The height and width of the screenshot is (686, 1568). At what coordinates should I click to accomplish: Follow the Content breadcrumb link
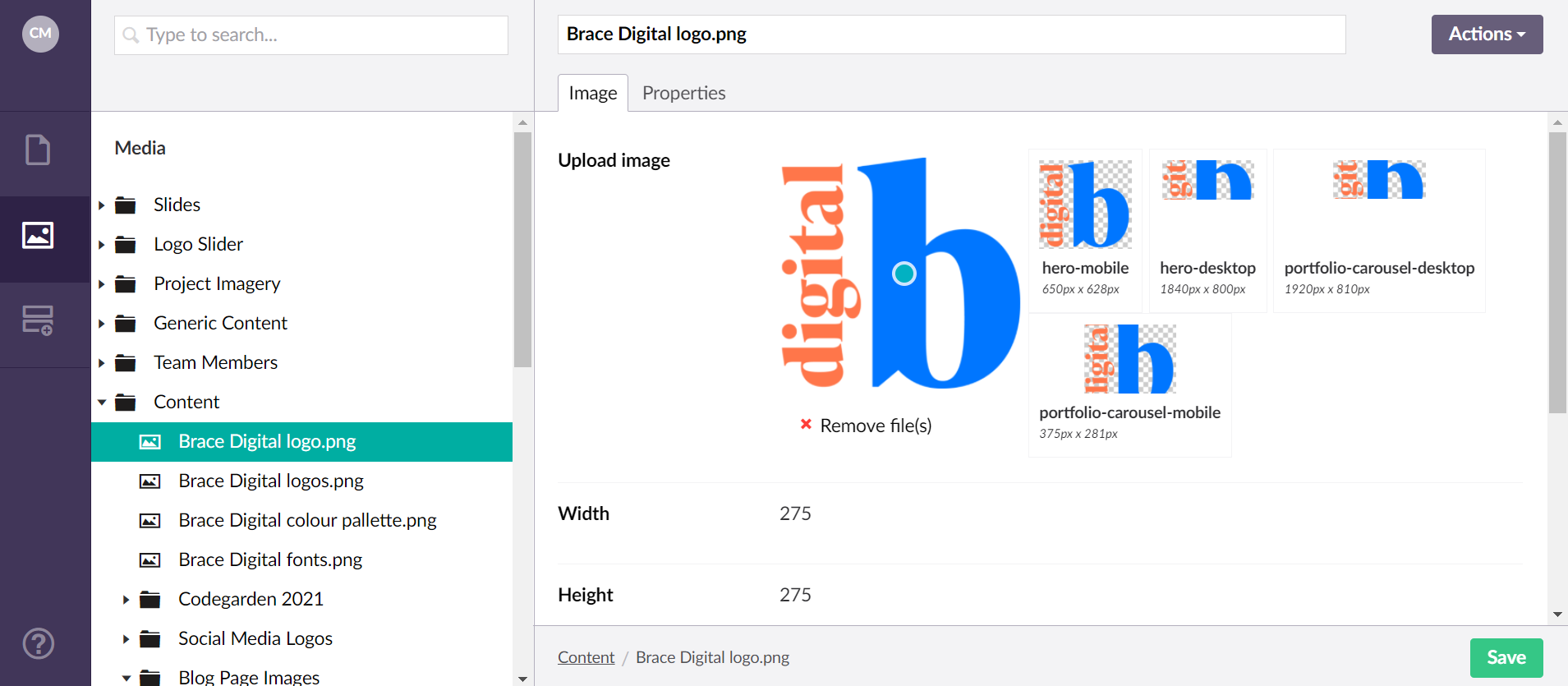[586, 657]
